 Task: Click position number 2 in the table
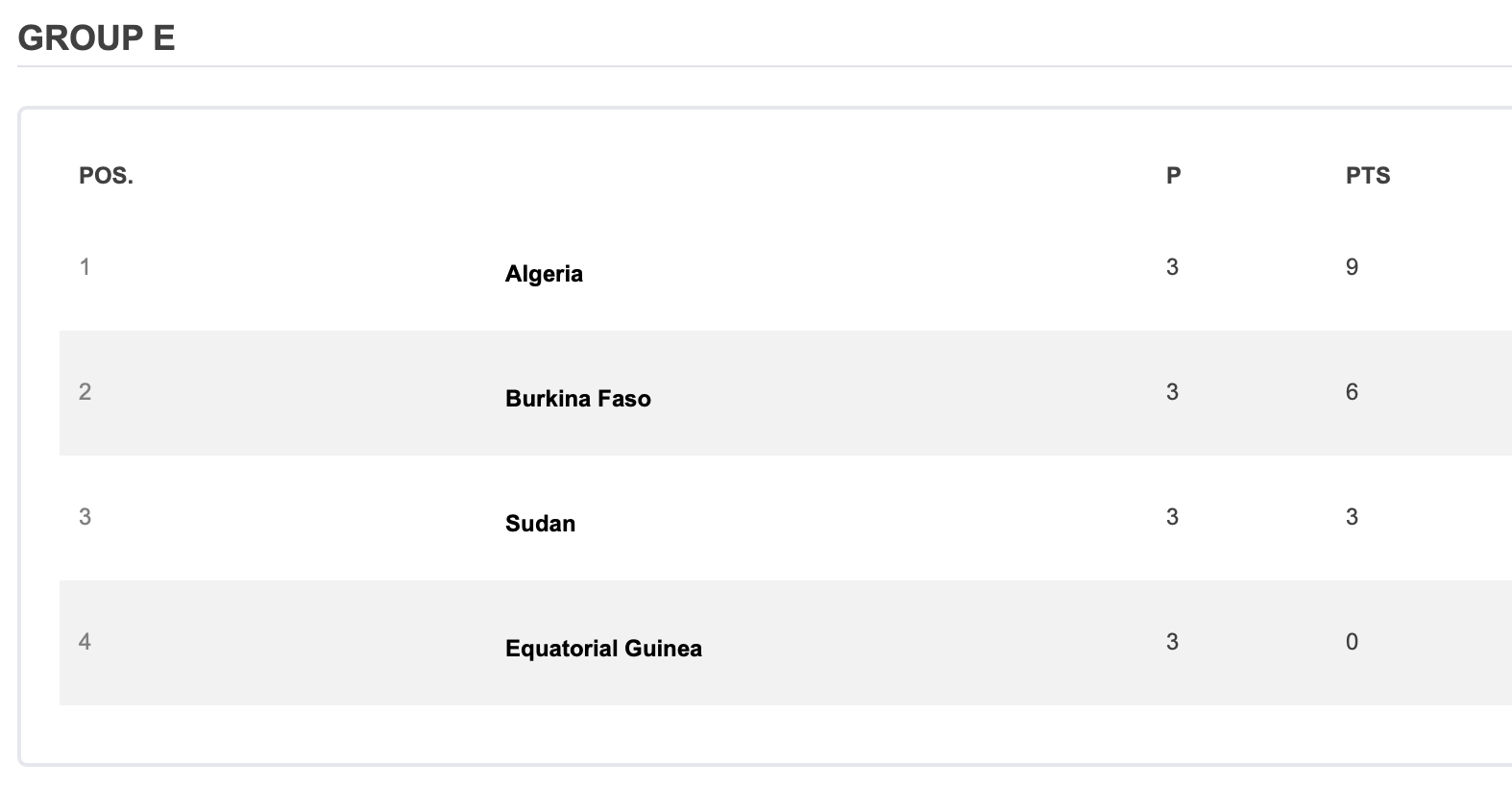coord(85,392)
